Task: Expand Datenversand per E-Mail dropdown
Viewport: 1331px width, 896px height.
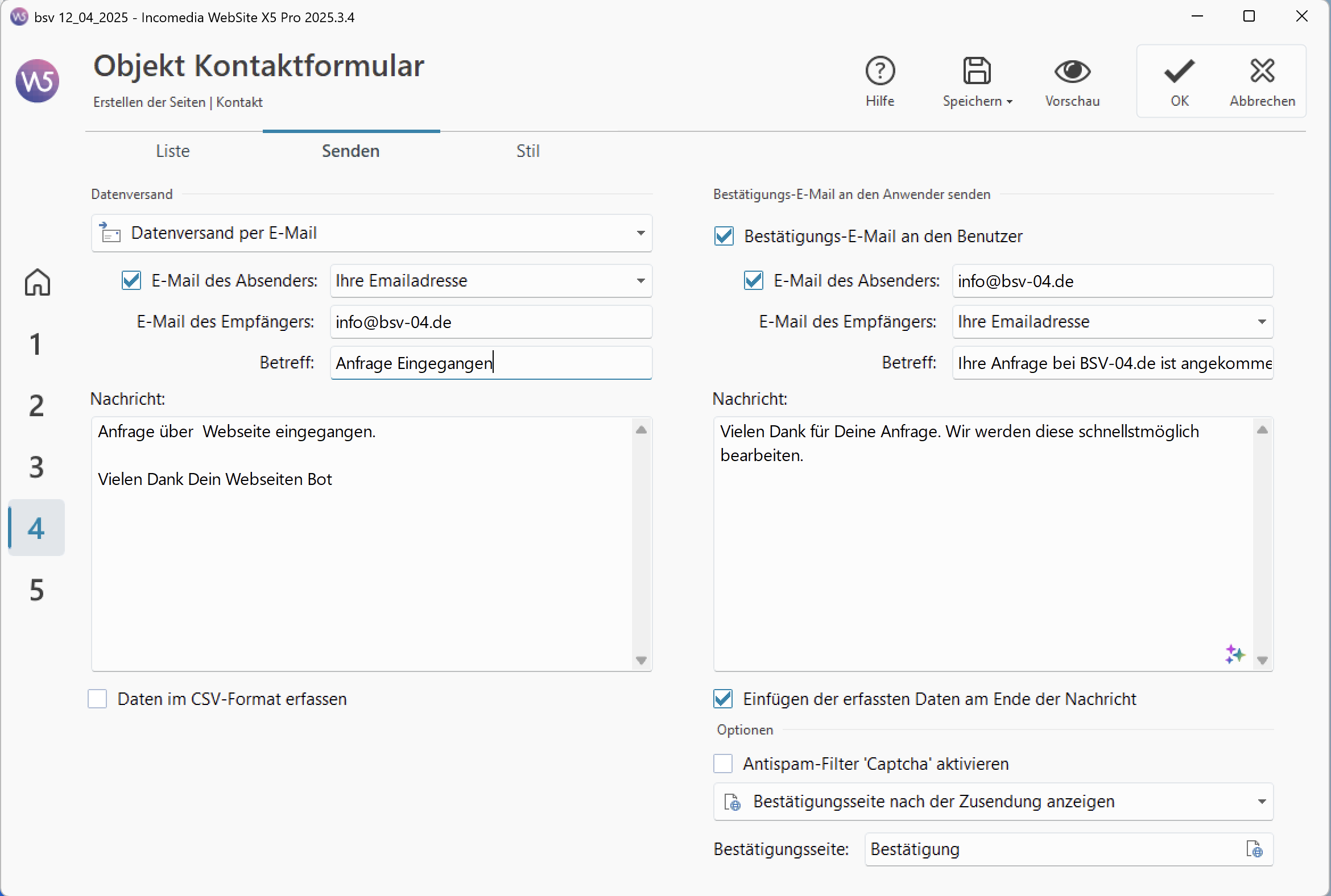Action: tap(640, 233)
